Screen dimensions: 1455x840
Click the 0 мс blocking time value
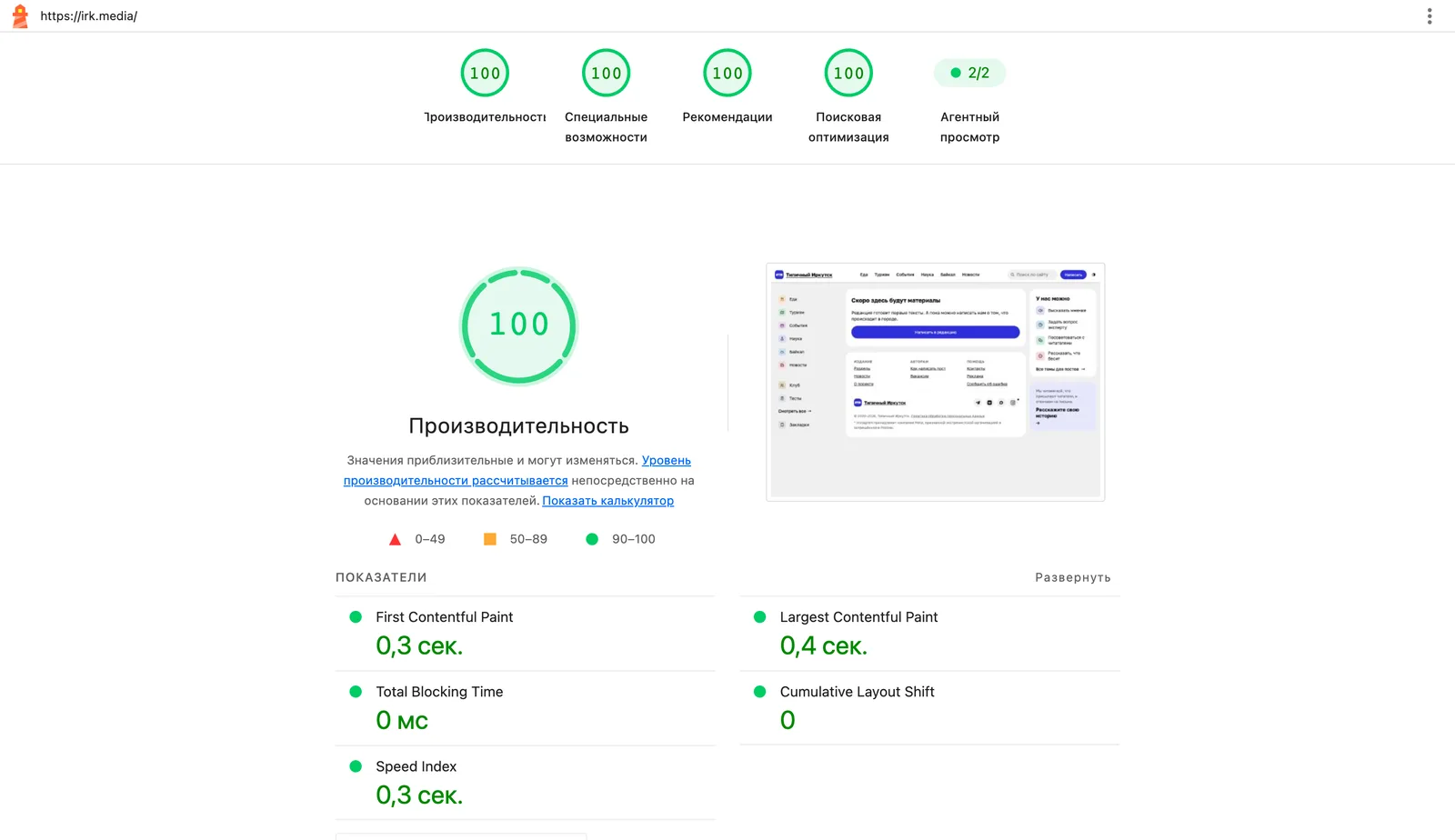(402, 721)
